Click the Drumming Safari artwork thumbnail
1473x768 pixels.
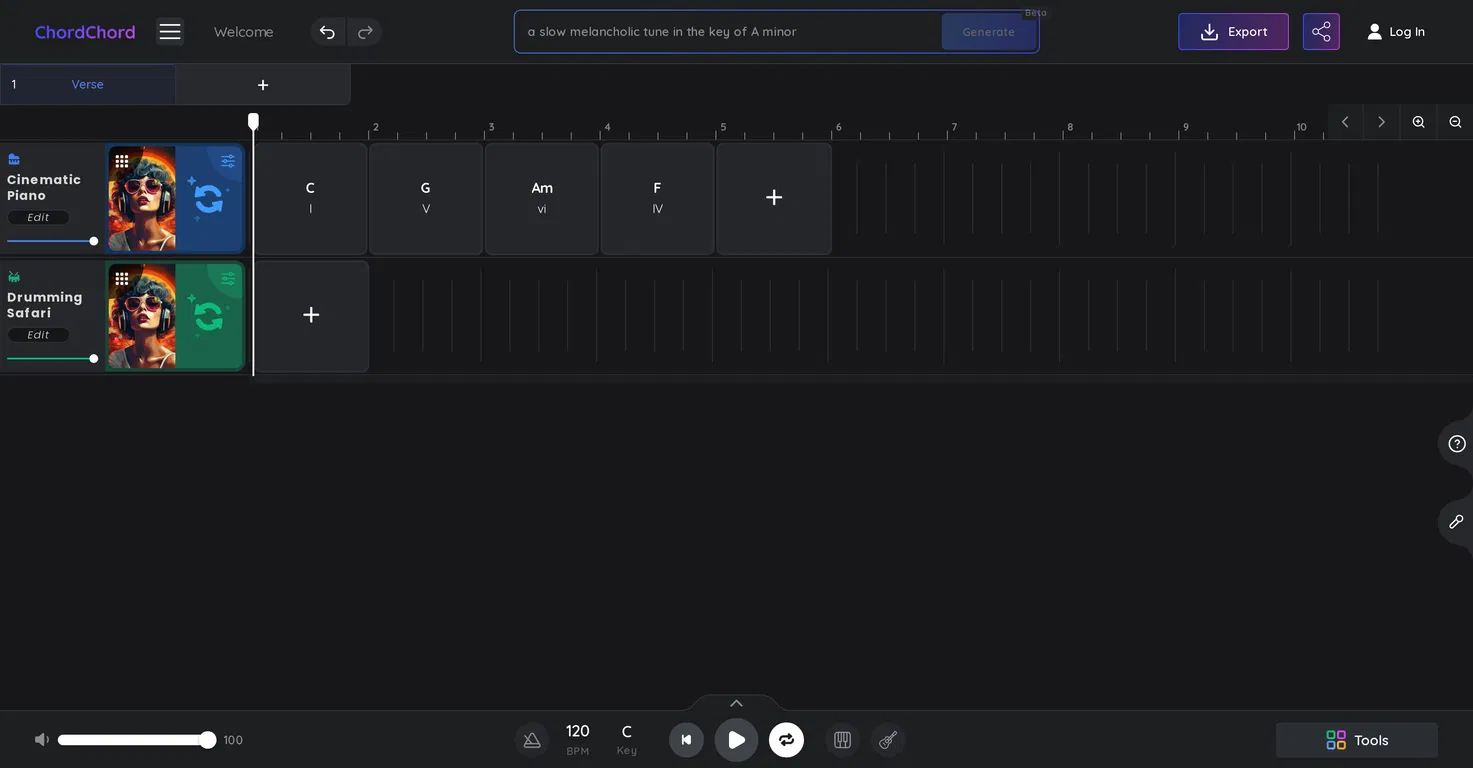click(x=142, y=317)
